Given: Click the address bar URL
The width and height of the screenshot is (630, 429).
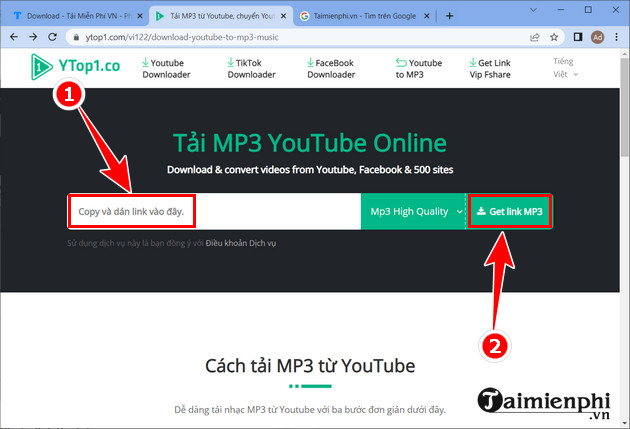Looking at the screenshot, I should click(182, 37).
